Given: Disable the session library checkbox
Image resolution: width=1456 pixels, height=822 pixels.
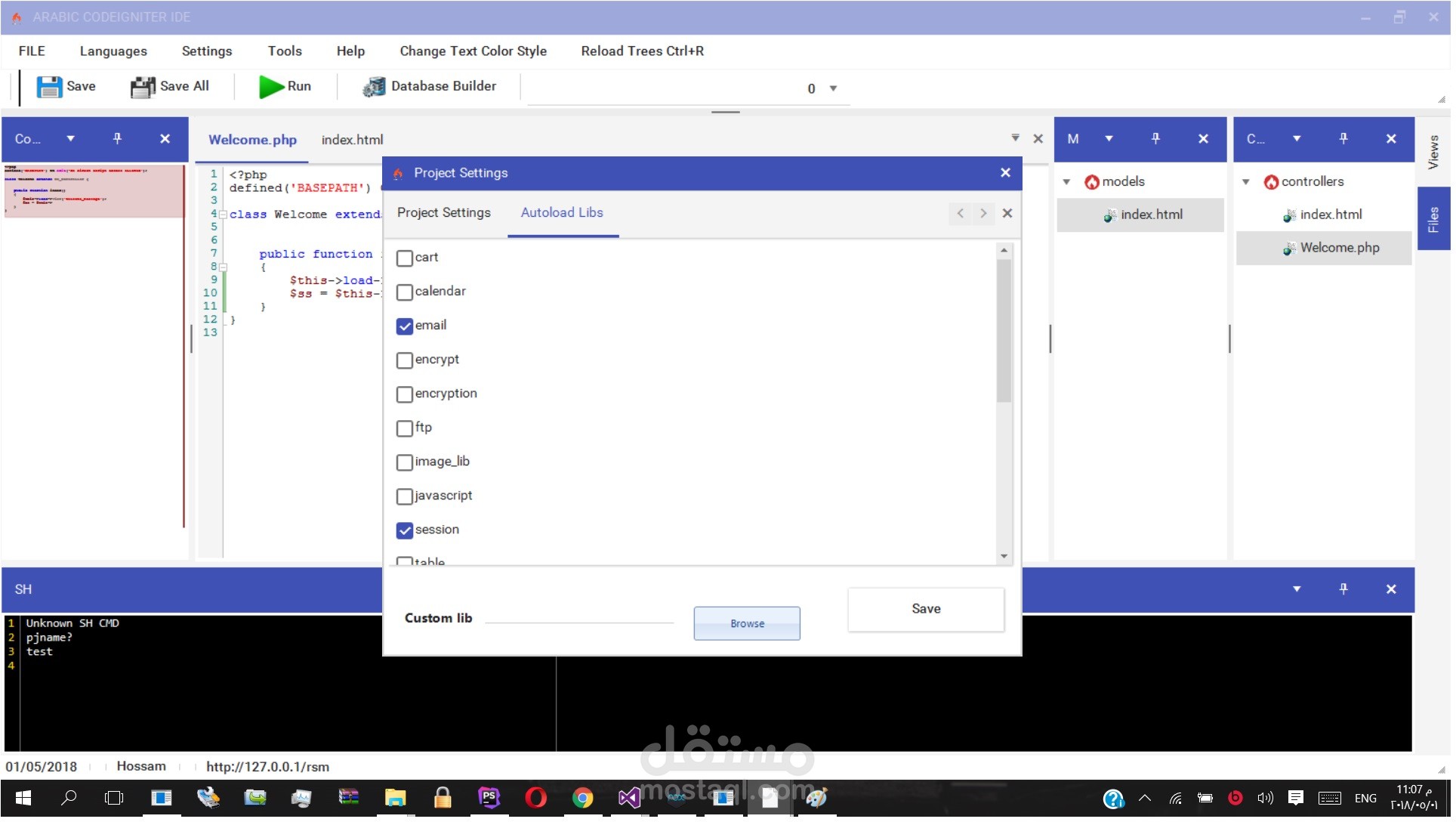Looking at the screenshot, I should (x=405, y=530).
